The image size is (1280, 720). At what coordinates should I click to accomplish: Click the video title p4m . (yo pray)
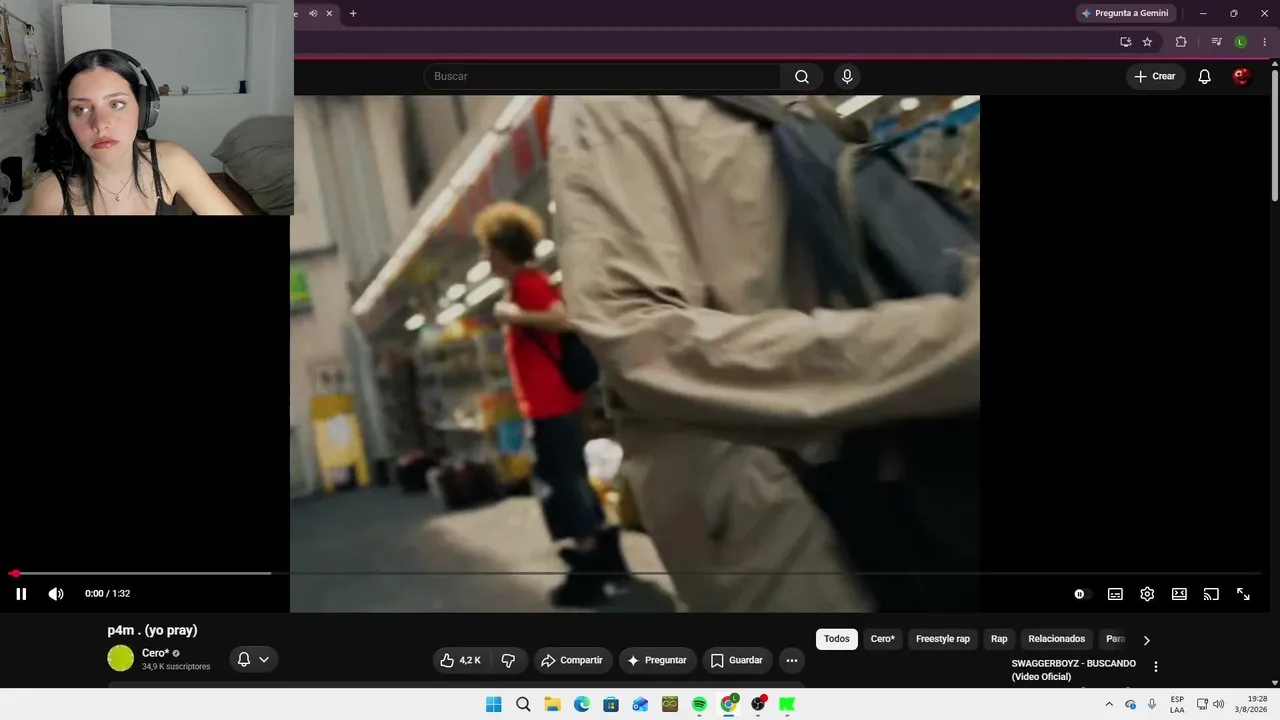(153, 630)
